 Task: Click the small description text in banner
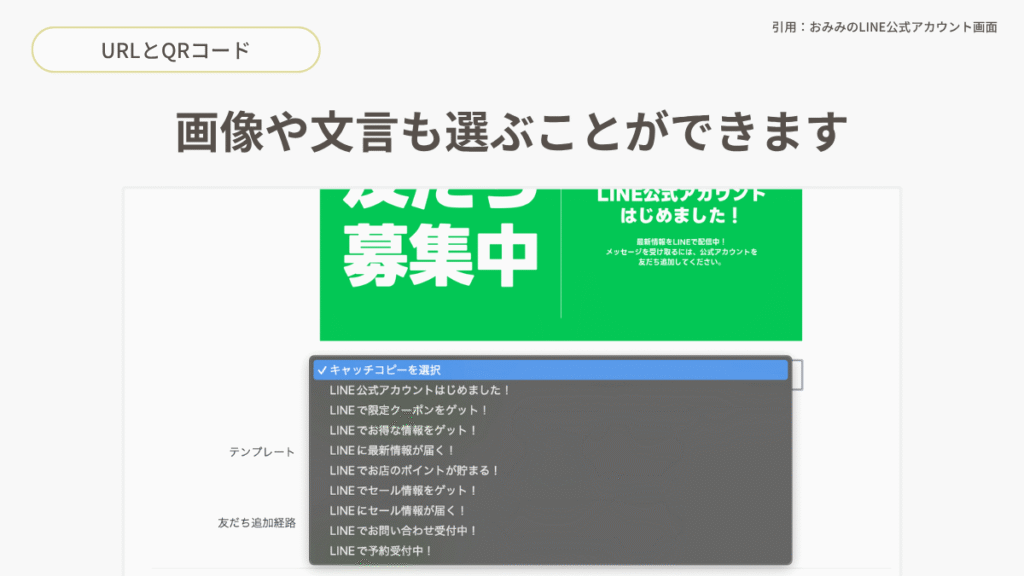(x=681, y=252)
